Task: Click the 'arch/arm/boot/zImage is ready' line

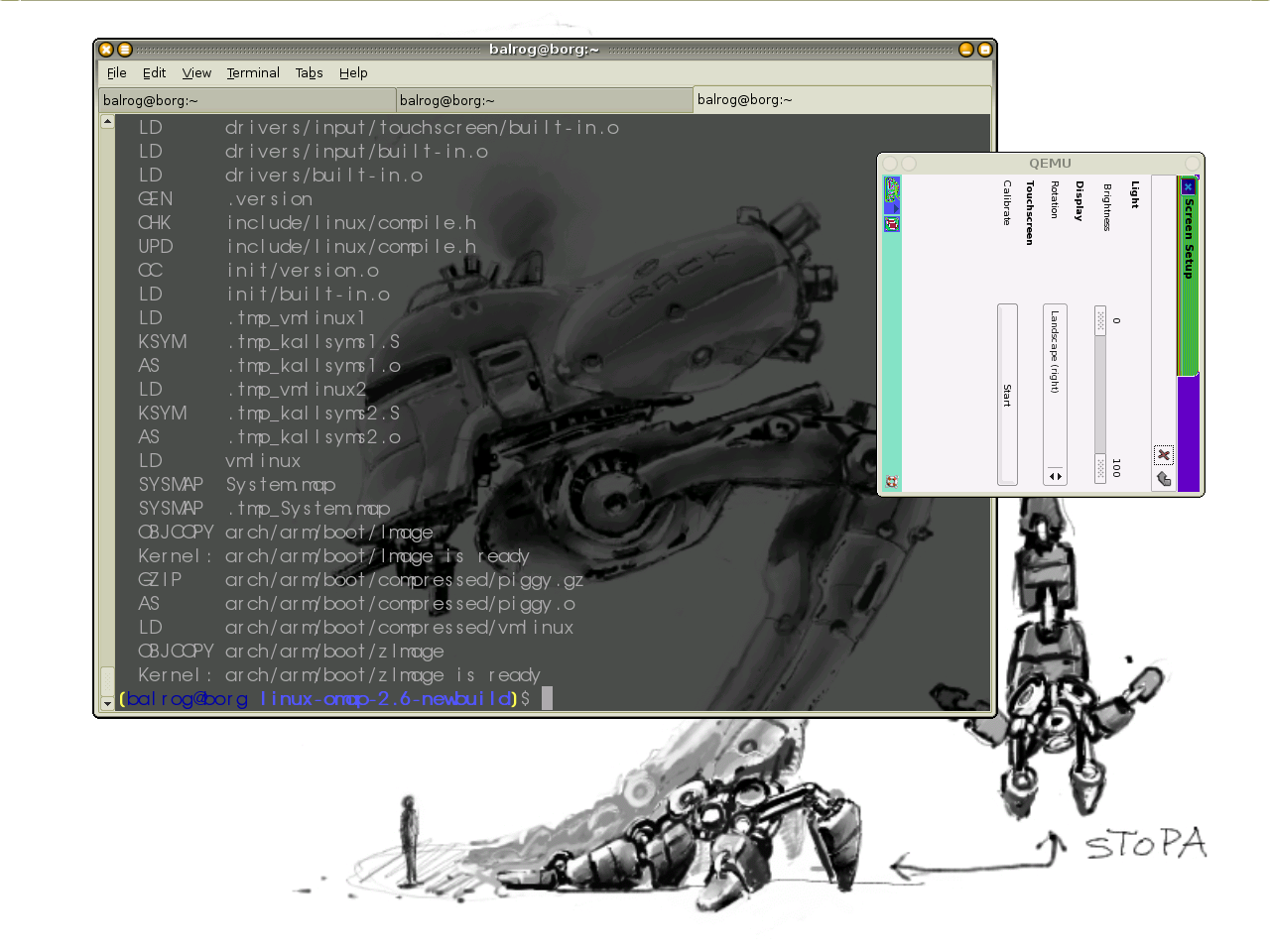Action: click(383, 675)
